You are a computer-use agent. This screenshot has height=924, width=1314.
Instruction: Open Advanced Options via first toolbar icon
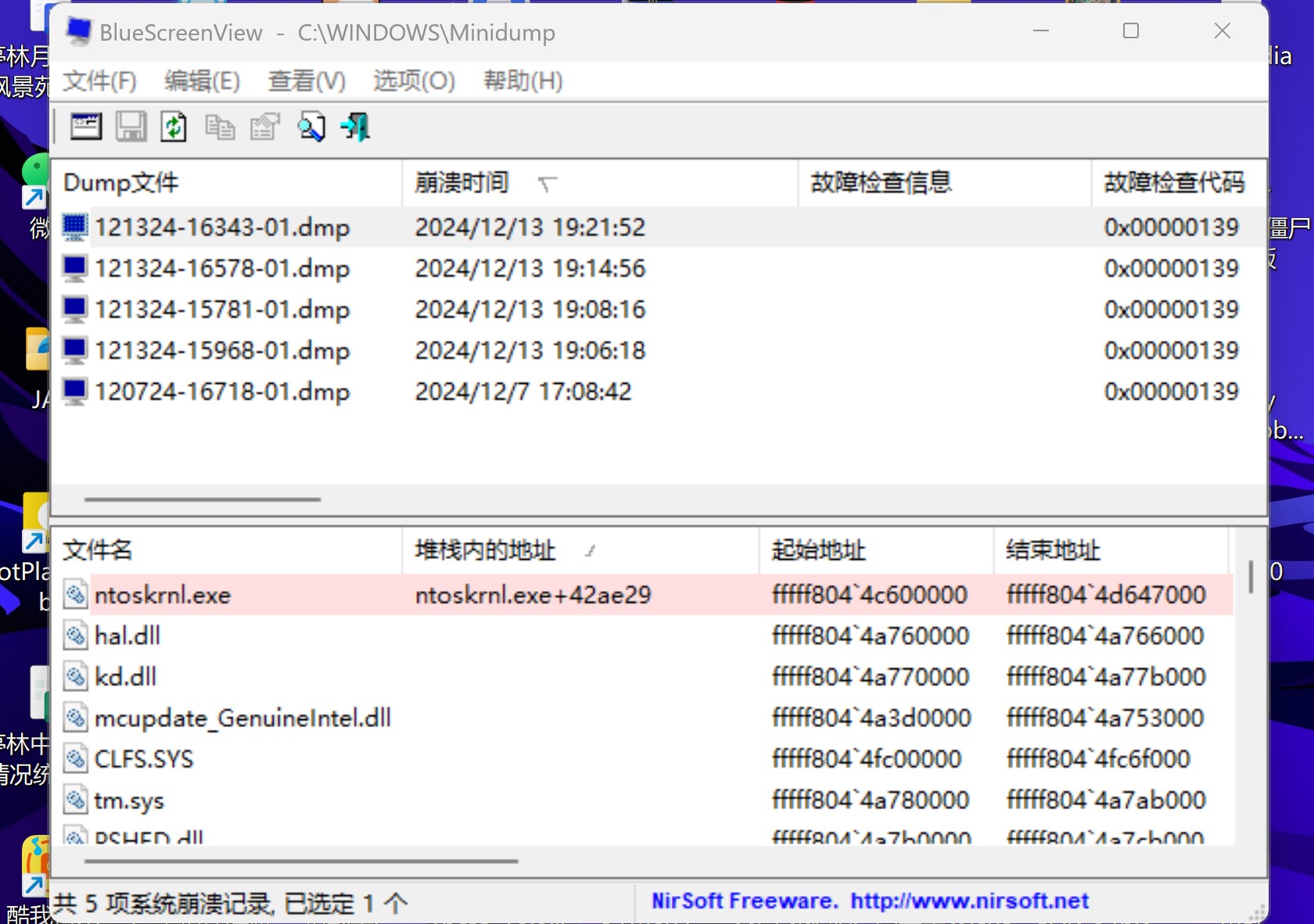[x=85, y=127]
